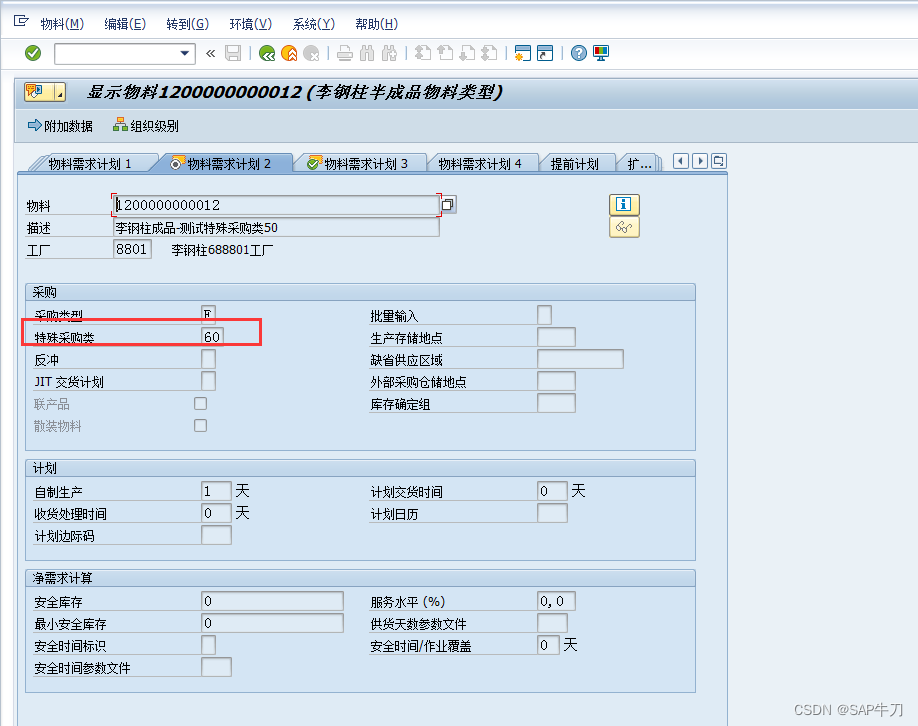Click the 库存确定组 field
918x726 pixels.
pyautogui.click(x=556, y=403)
